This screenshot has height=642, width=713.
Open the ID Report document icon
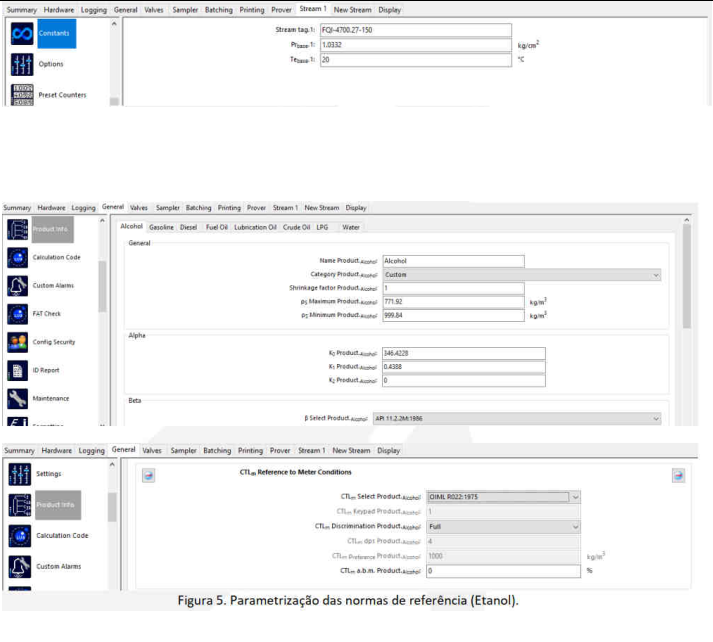(x=18, y=370)
